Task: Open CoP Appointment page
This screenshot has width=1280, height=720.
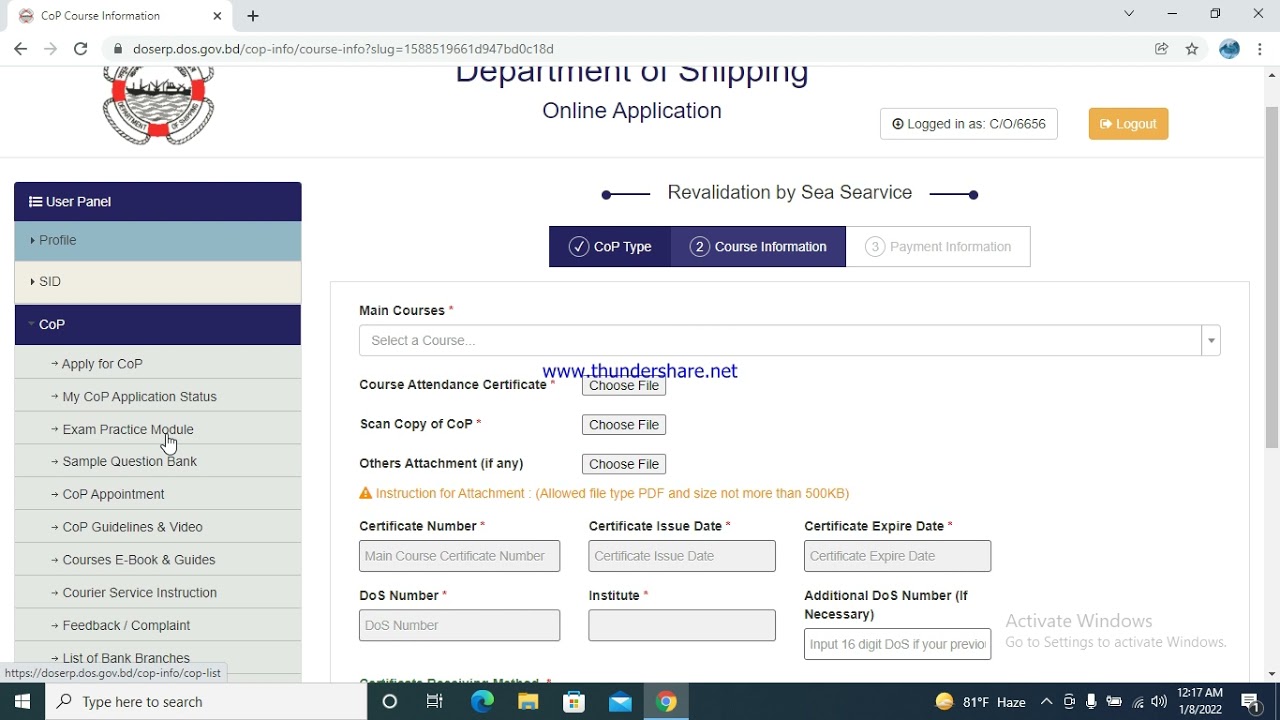Action: 113,494
